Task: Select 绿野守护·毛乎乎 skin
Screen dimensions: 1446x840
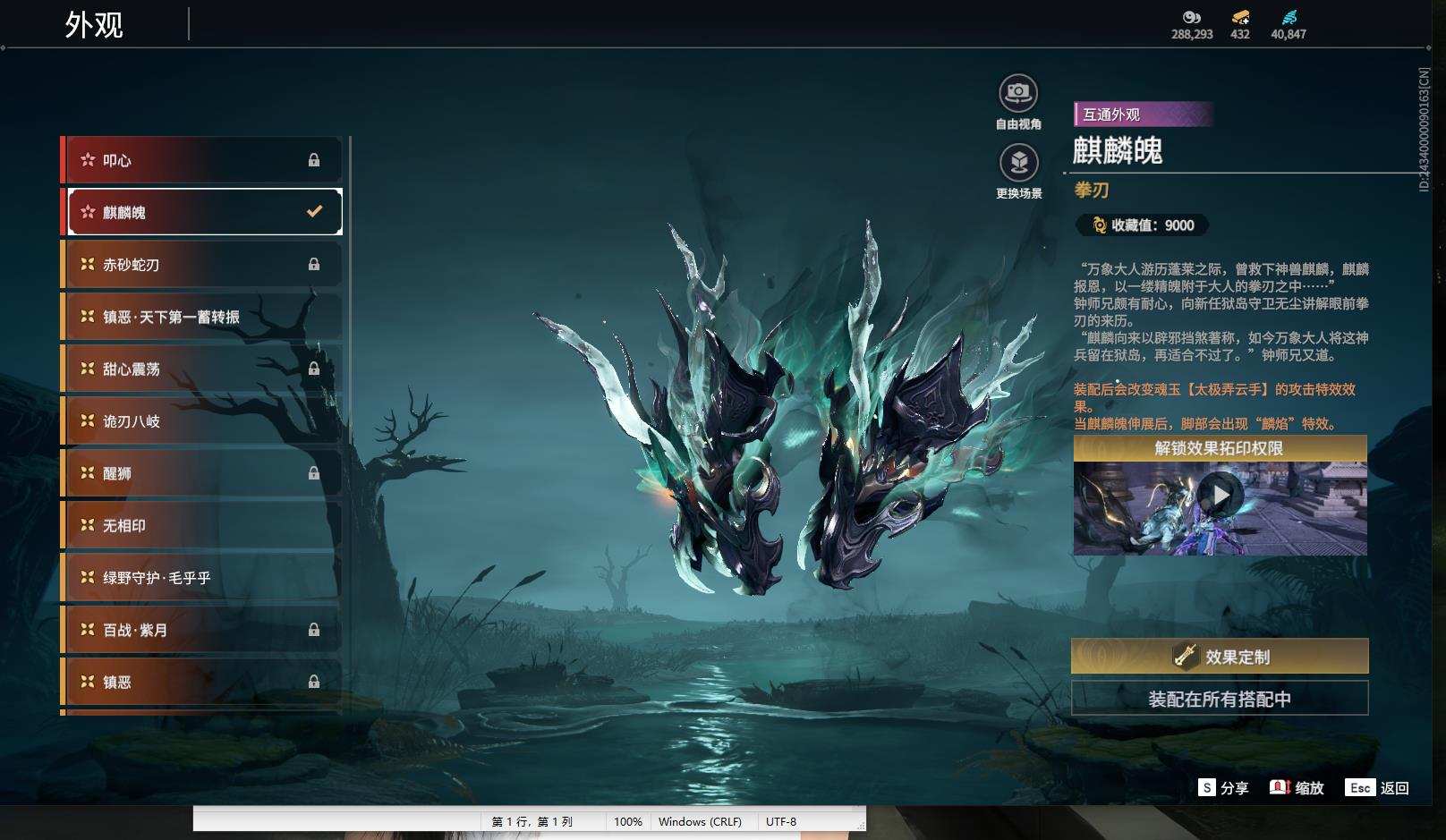Action: [x=202, y=578]
